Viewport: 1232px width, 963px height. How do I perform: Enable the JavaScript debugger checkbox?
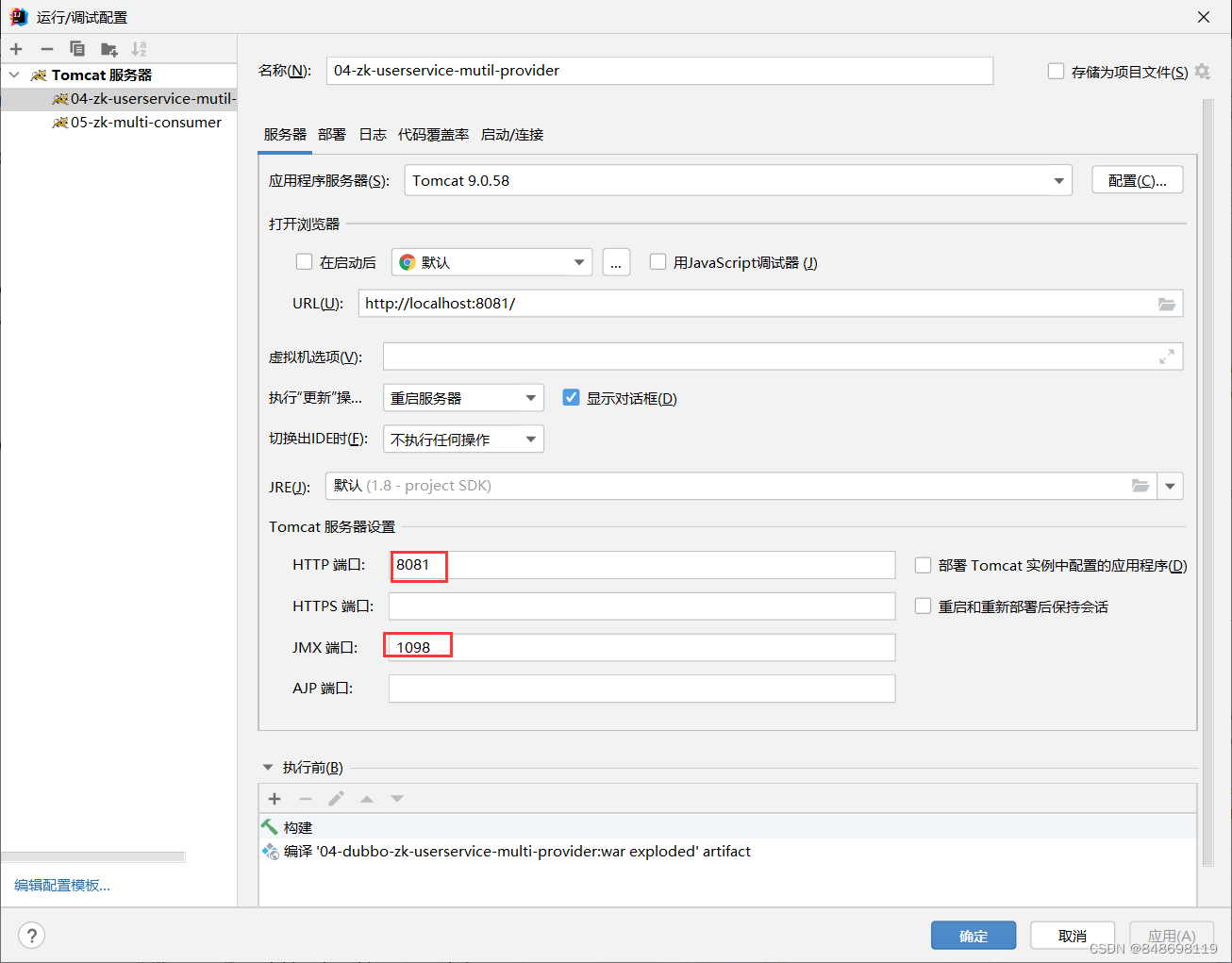(x=658, y=262)
